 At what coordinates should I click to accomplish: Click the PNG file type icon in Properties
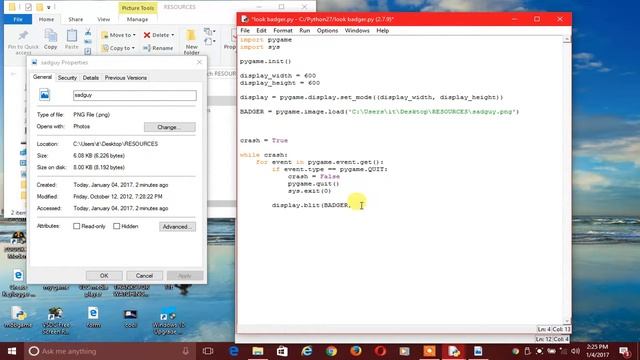[x=44, y=95]
